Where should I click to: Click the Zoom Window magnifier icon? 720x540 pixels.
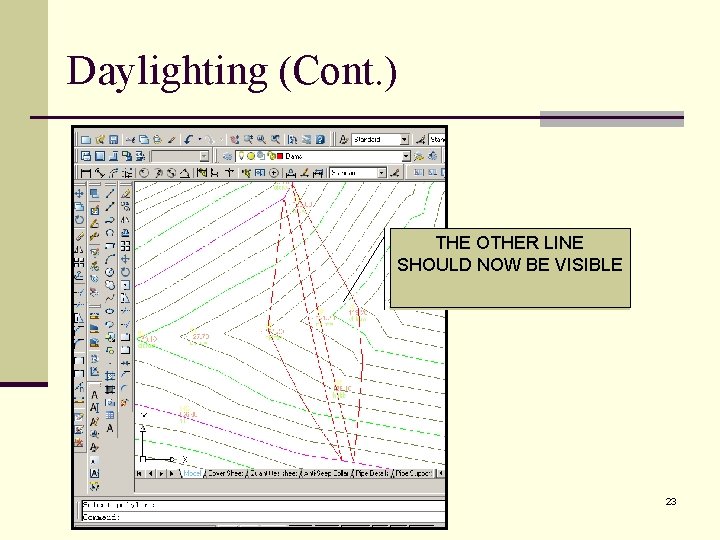pyautogui.click(x=261, y=140)
